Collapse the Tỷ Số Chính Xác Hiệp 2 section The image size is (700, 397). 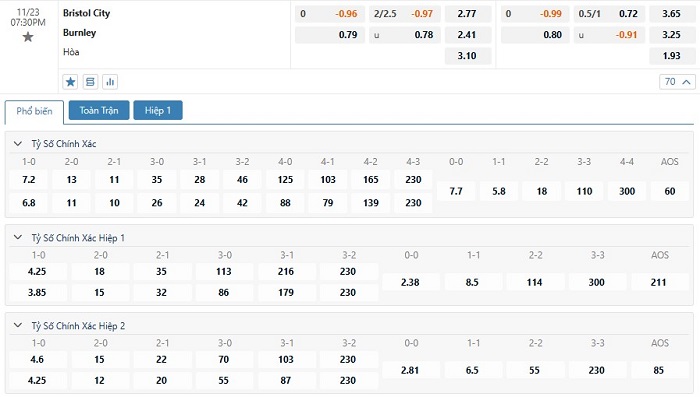click(18, 326)
